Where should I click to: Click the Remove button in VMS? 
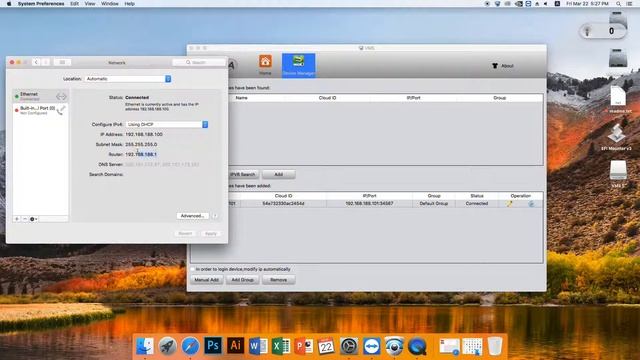278,280
